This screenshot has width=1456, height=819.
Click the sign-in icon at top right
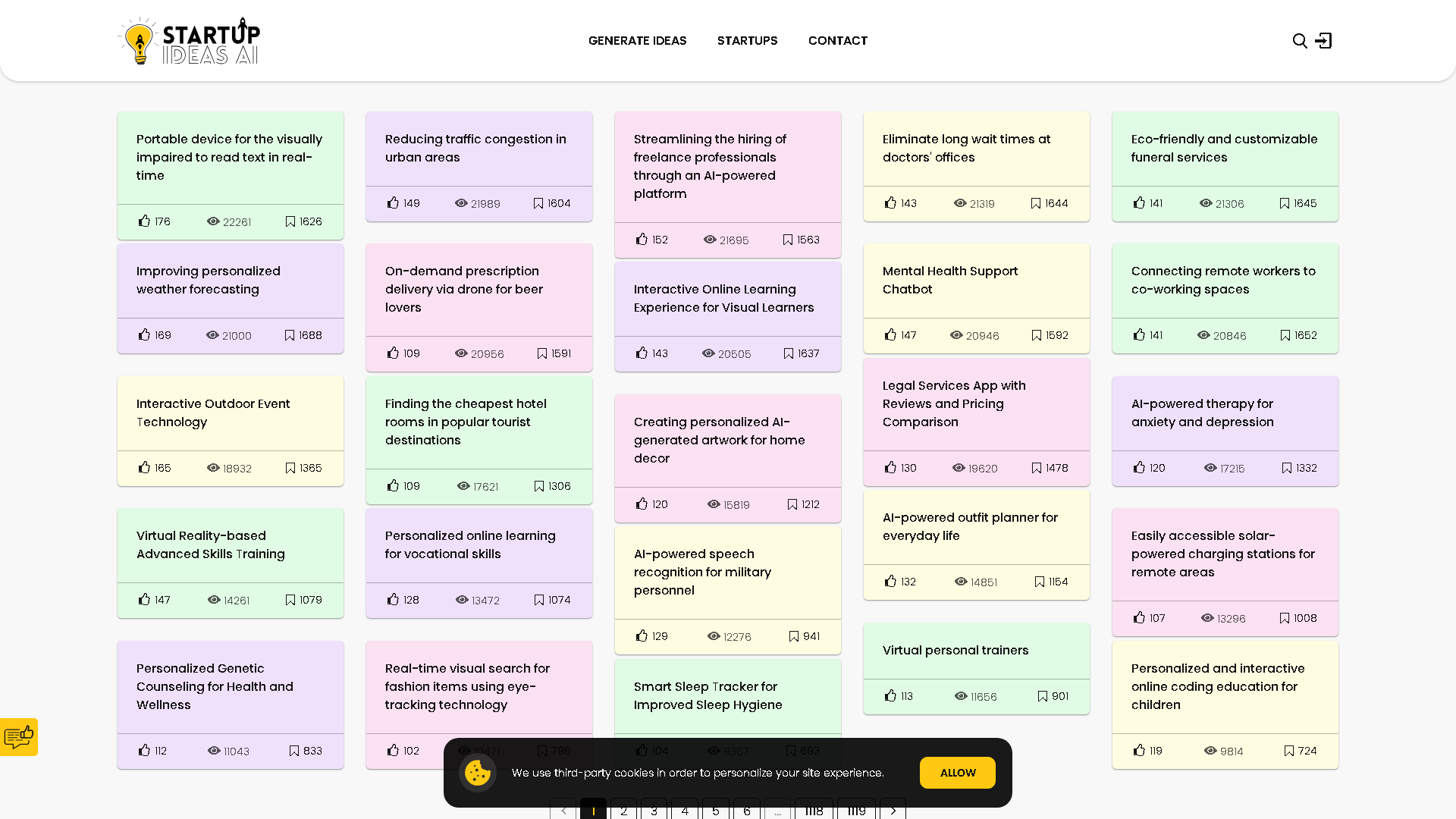[x=1325, y=40]
